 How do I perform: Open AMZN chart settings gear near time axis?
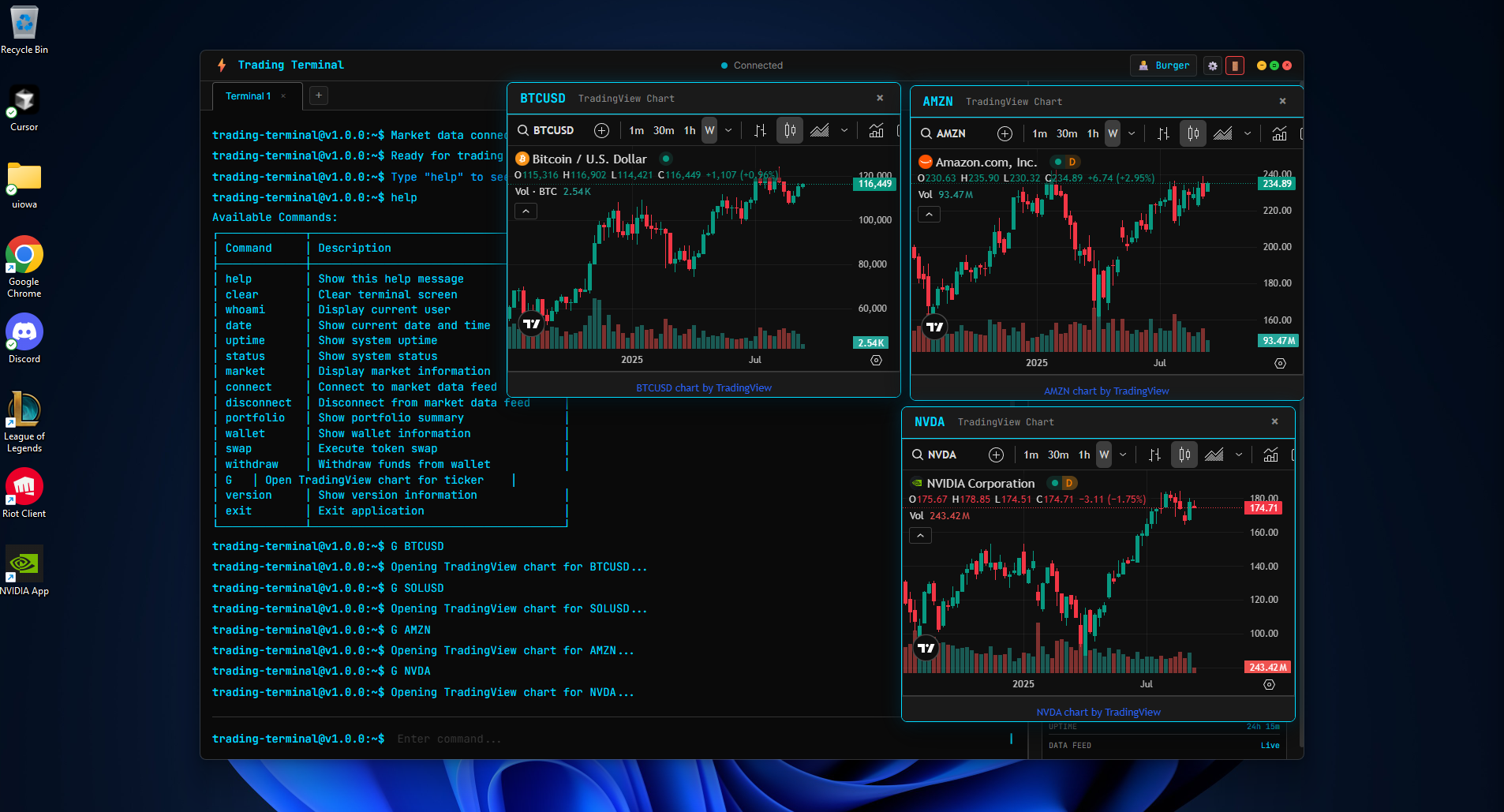coord(1280,363)
